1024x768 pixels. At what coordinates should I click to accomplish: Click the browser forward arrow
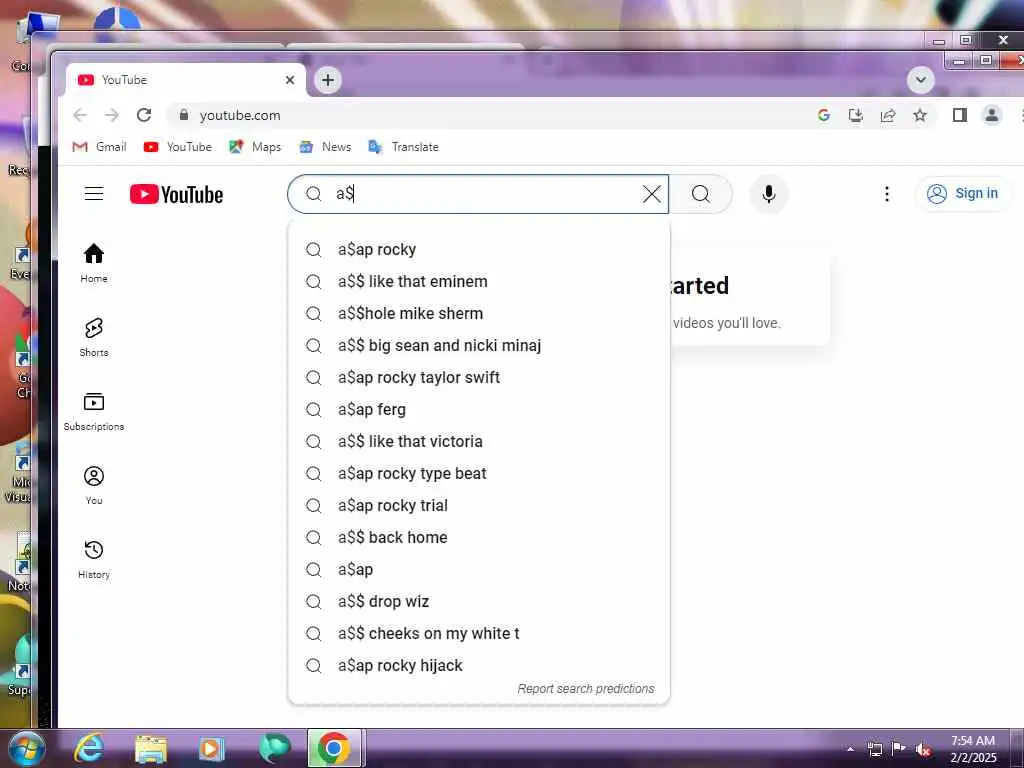[112, 116]
